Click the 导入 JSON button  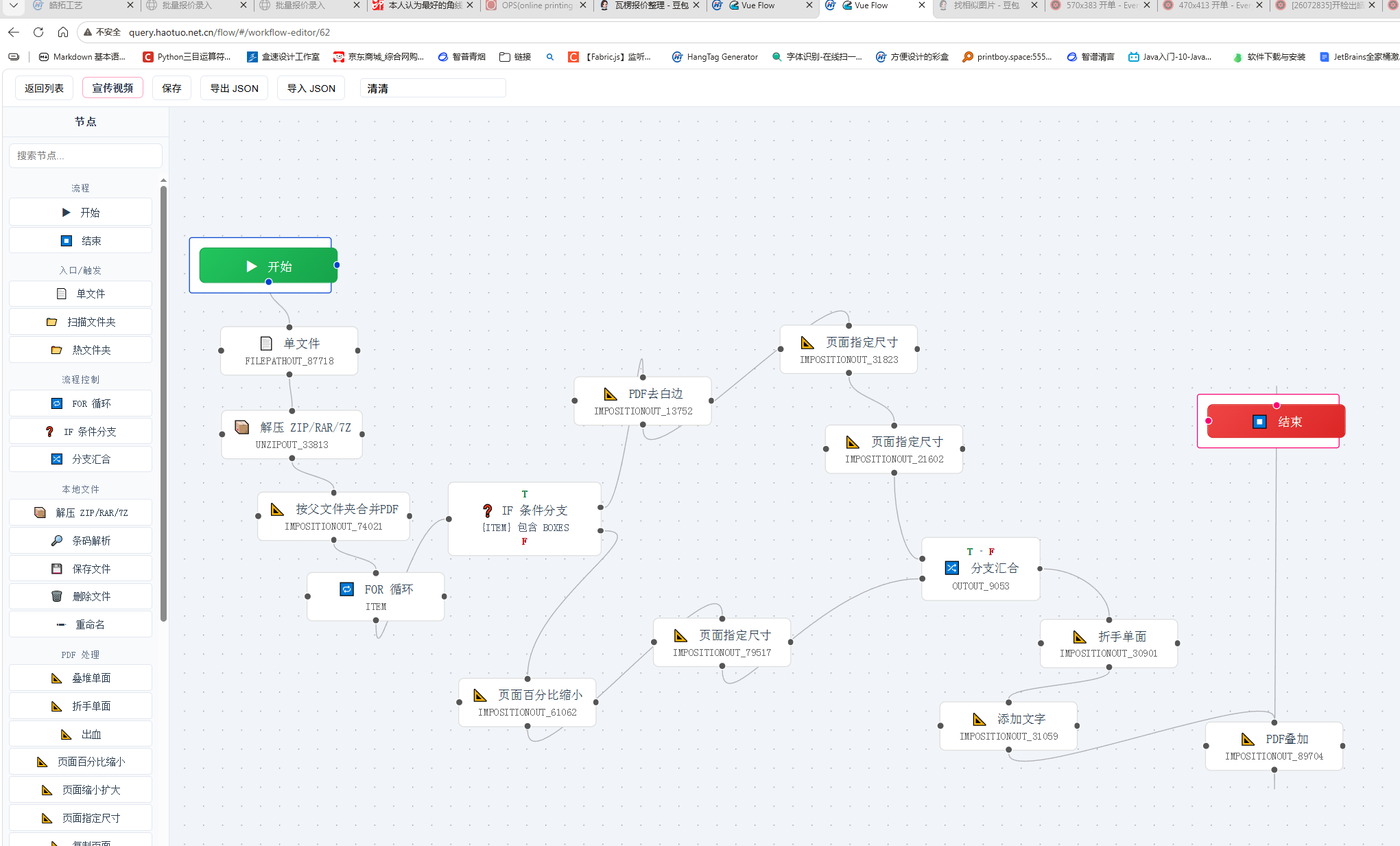tap(311, 88)
